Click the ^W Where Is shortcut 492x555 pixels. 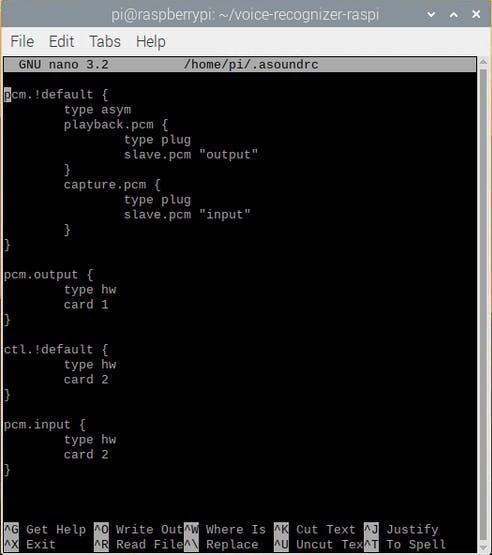pyautogui.click(x=225, y=530)
